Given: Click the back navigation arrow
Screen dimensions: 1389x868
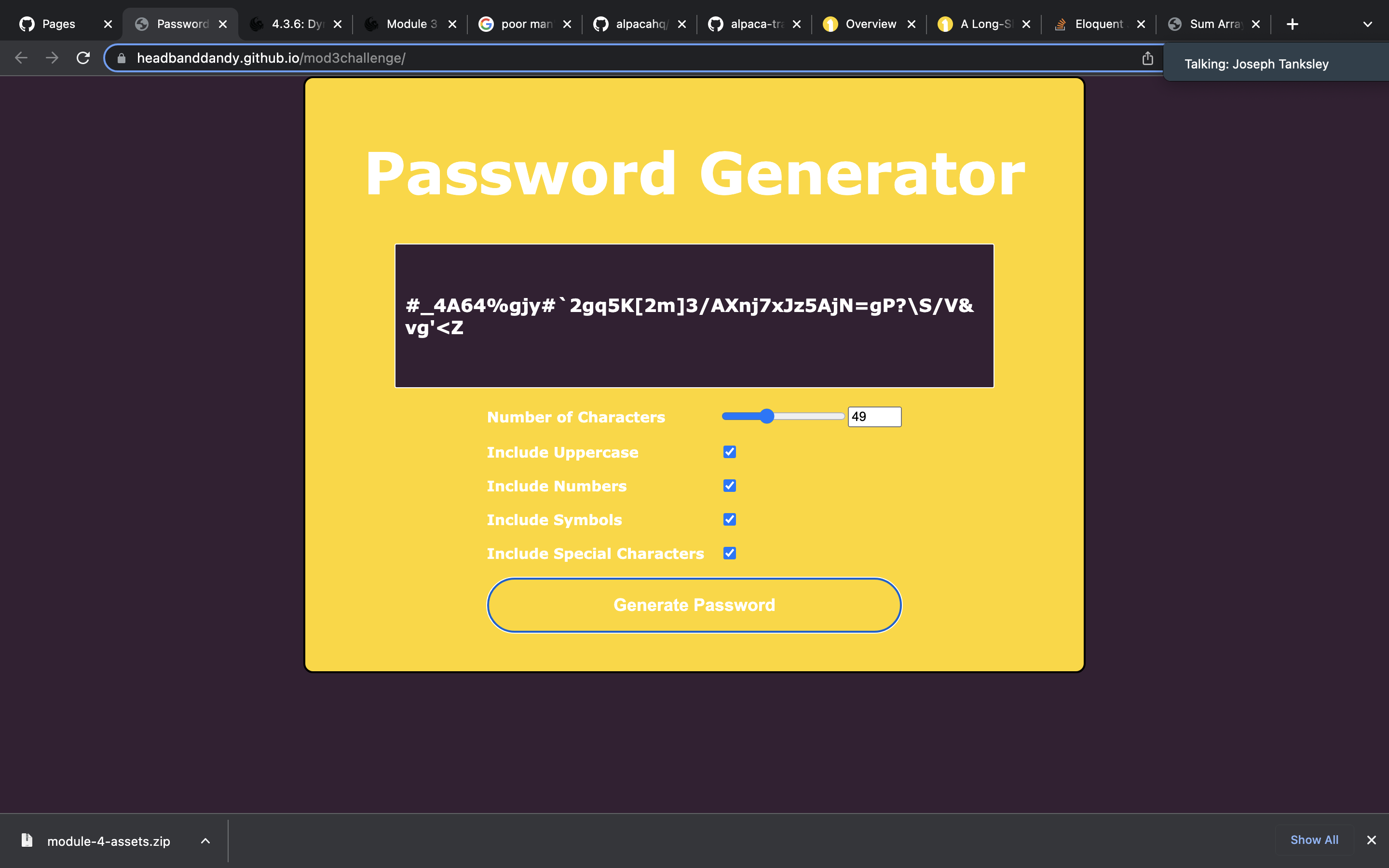Looking at the screenshot, I should [x=21, y=57].
